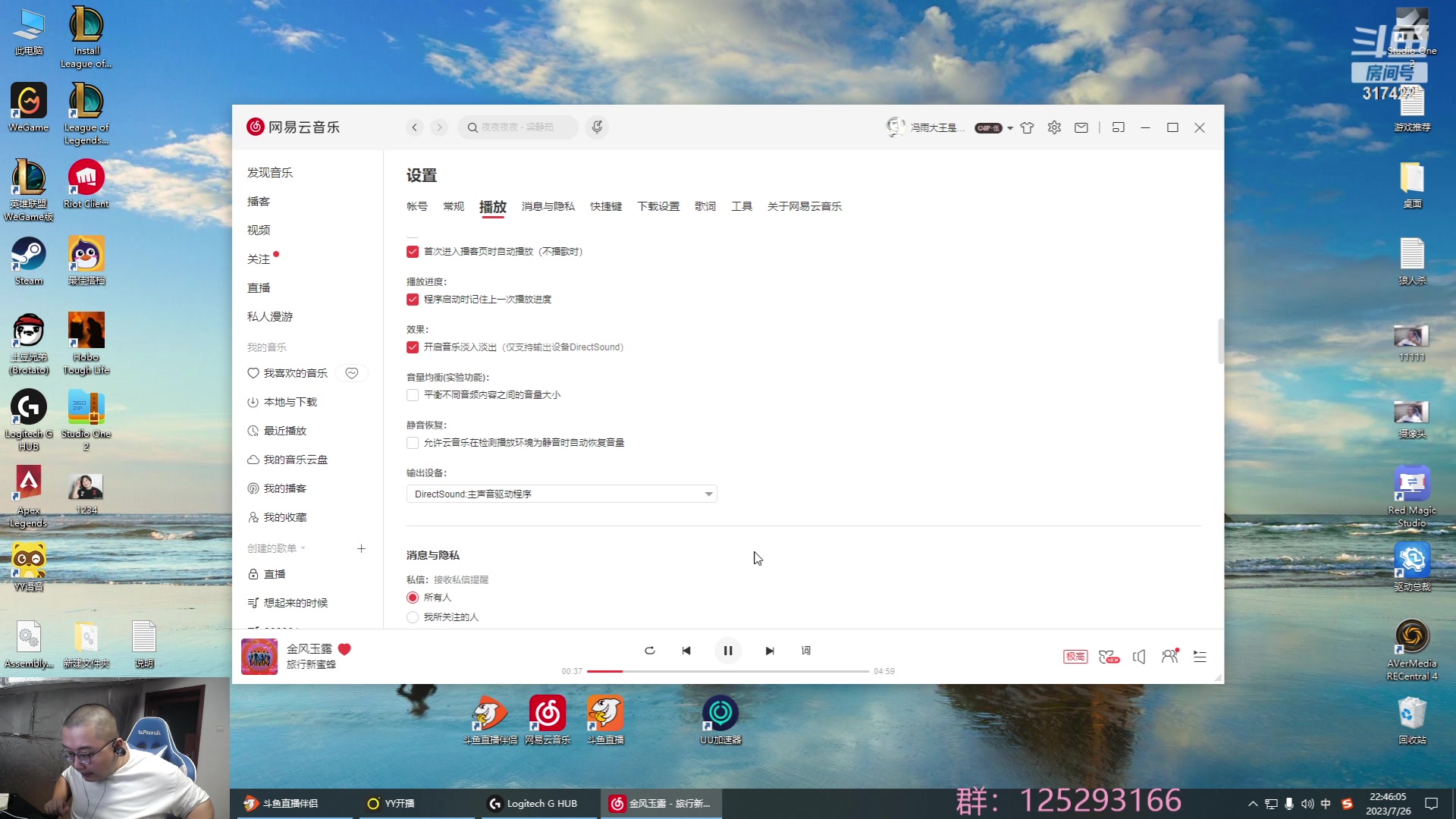Screen dimensions: 1456x819
Task: Open lyrics with the 词 icon
Action: click(806, 651)
